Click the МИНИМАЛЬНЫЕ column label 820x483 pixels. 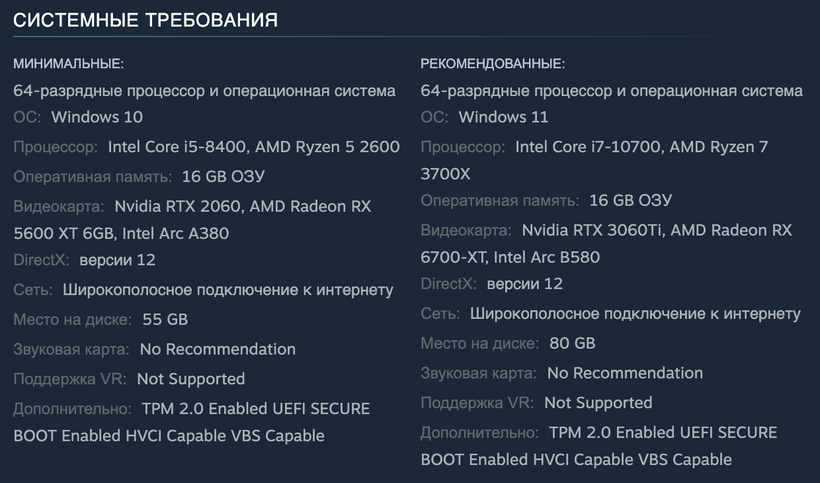point(68,64)
